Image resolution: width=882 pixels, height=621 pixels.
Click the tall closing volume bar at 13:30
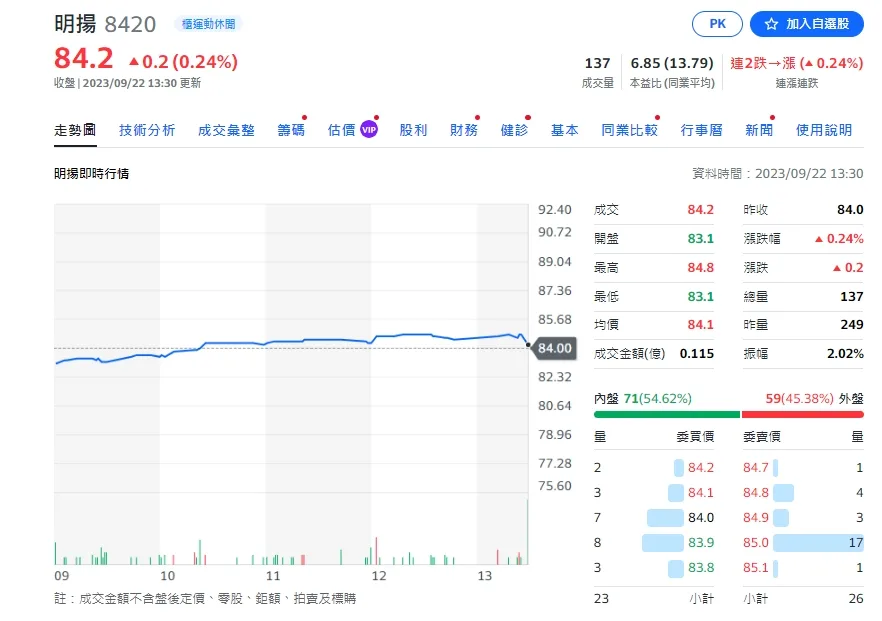pos(527,531)
